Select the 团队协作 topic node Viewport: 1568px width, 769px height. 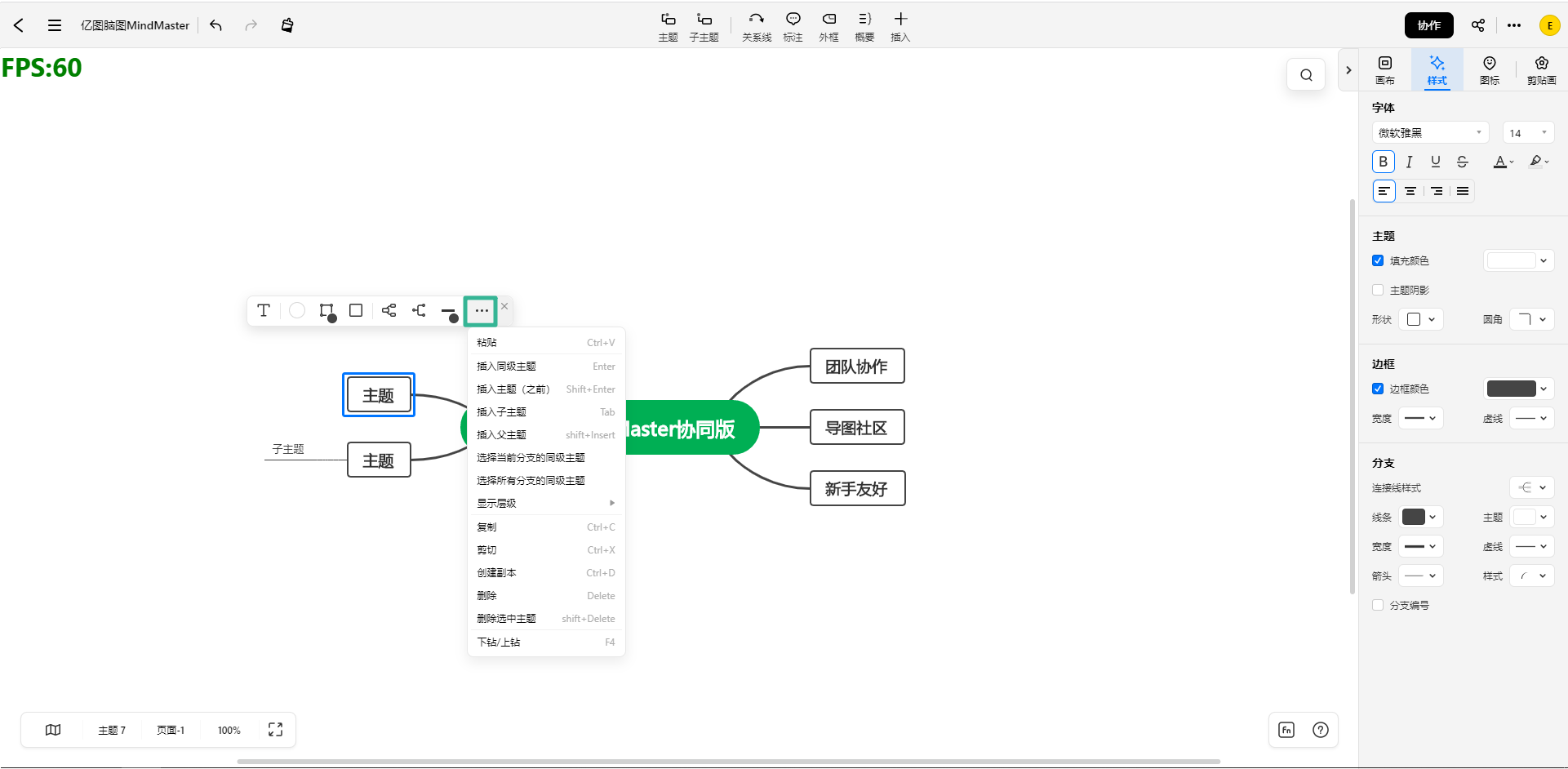[856, 367]
